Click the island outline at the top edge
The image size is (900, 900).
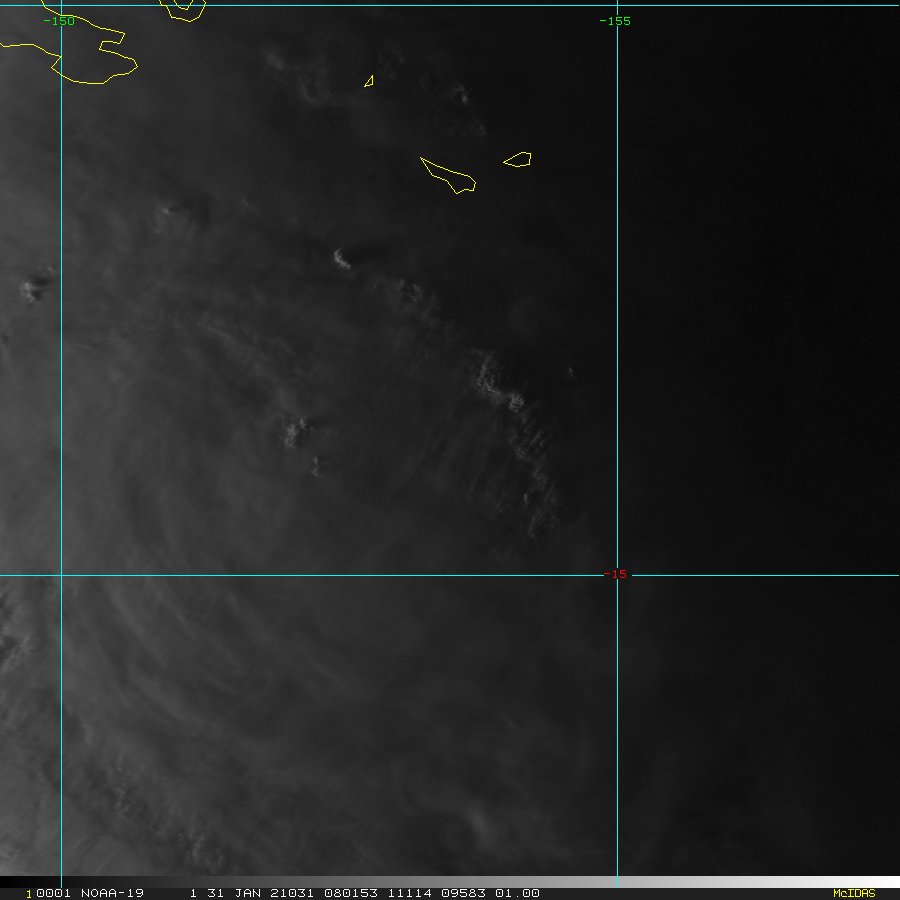click(x=183, y=8)
